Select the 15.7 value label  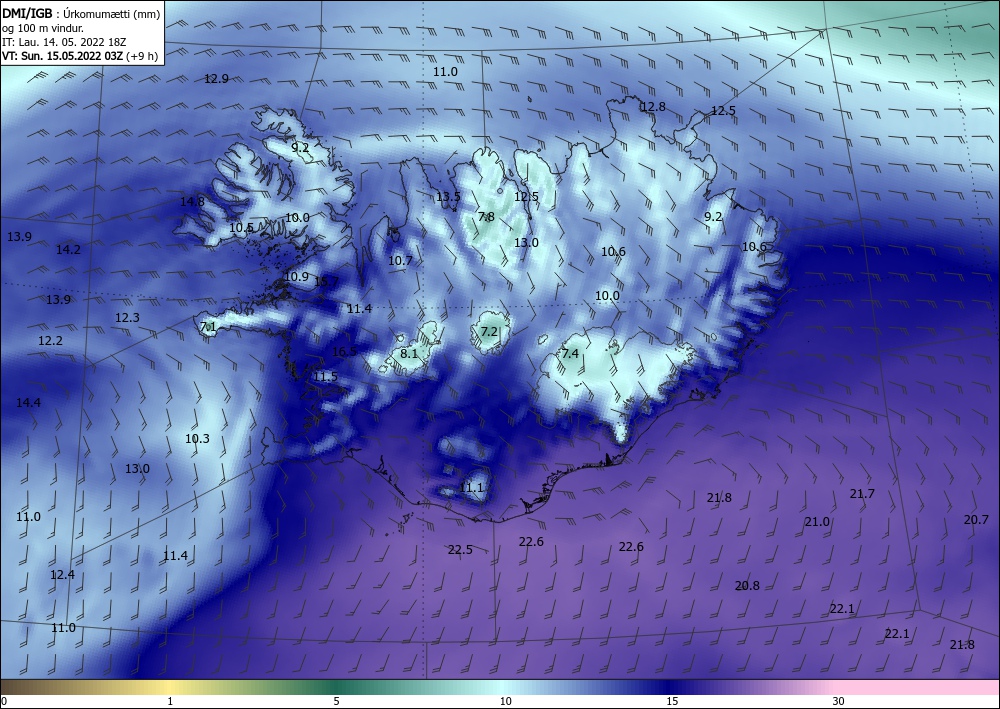(327, 281)
